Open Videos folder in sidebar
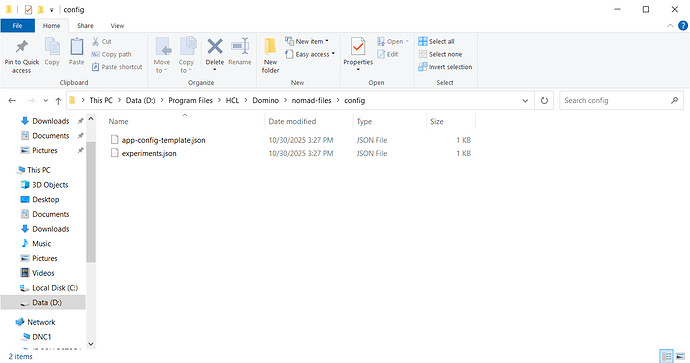 pos(43,273)
